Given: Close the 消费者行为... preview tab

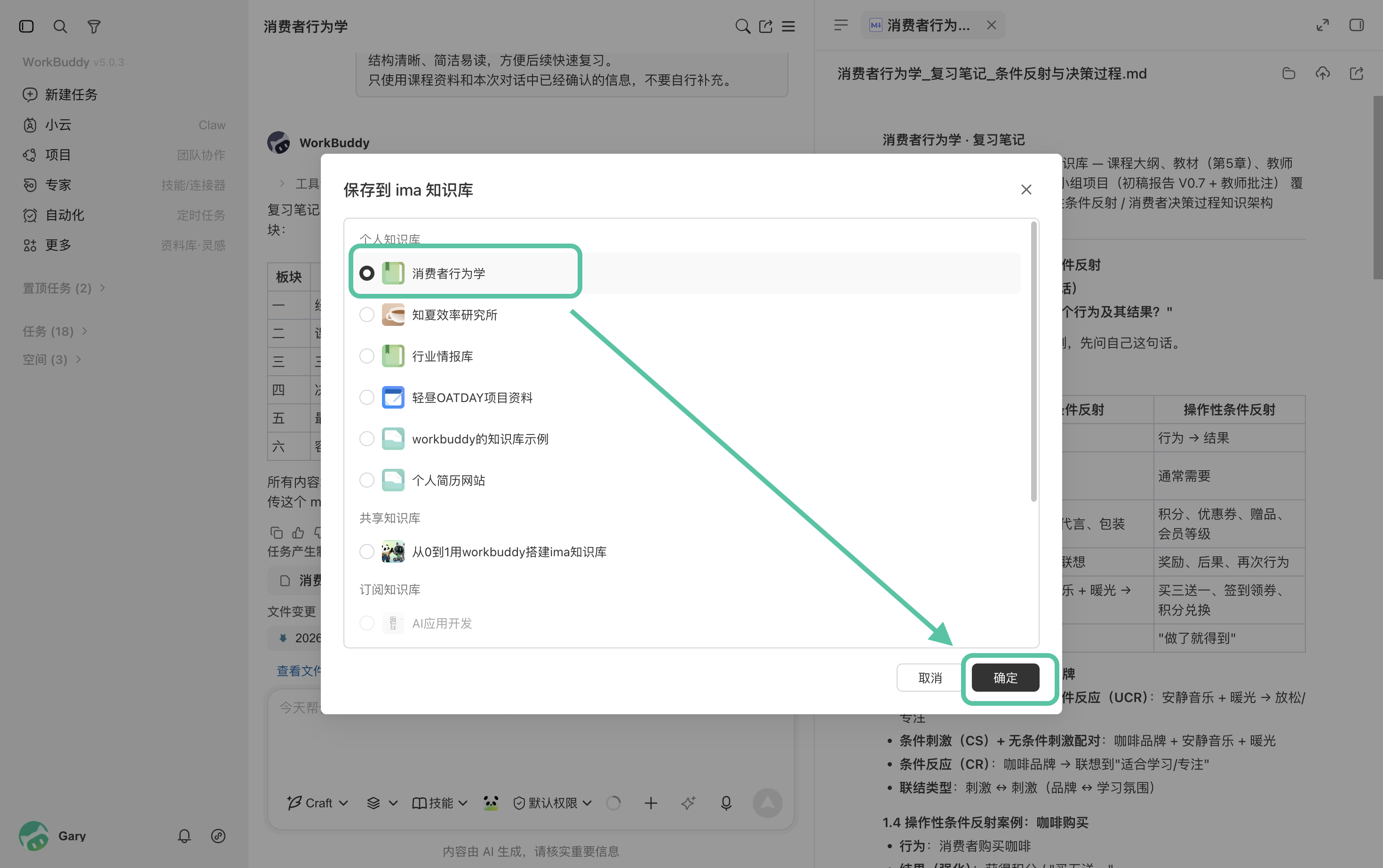Looking at the screenshot, I should 991,24.
